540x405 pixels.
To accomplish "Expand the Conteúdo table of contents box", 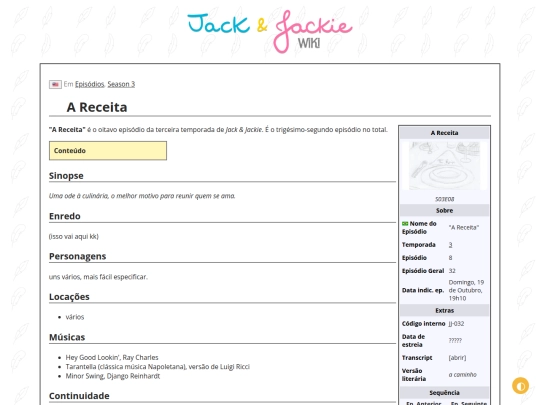I will [x=108, y=150].
